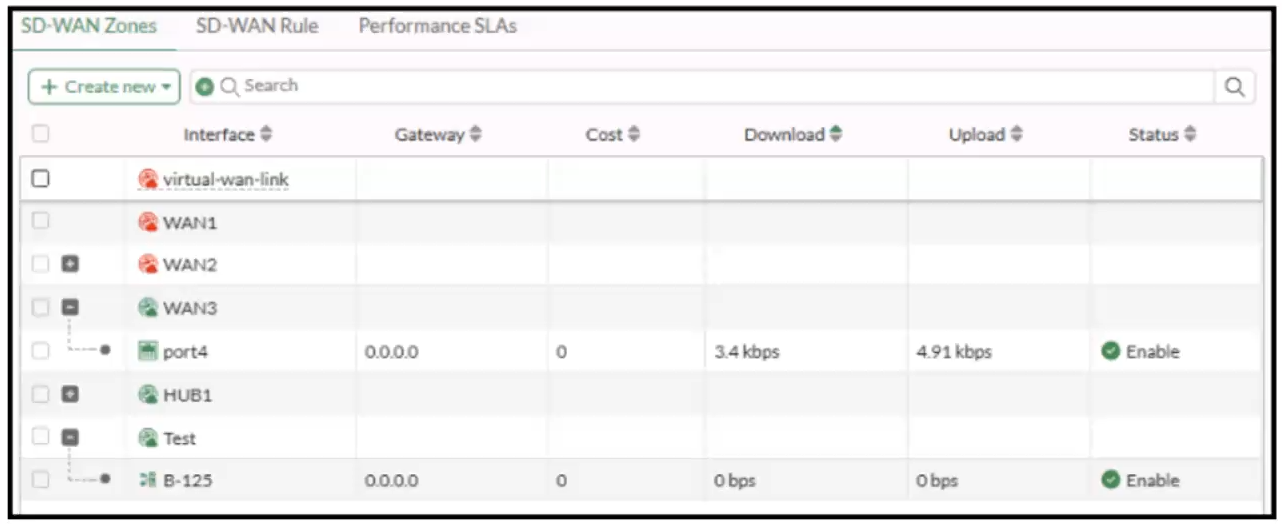The height and width of the screenshot is (524, 1282).
Task: Click the WAN2 zone icon
Action: click(148, 265)
